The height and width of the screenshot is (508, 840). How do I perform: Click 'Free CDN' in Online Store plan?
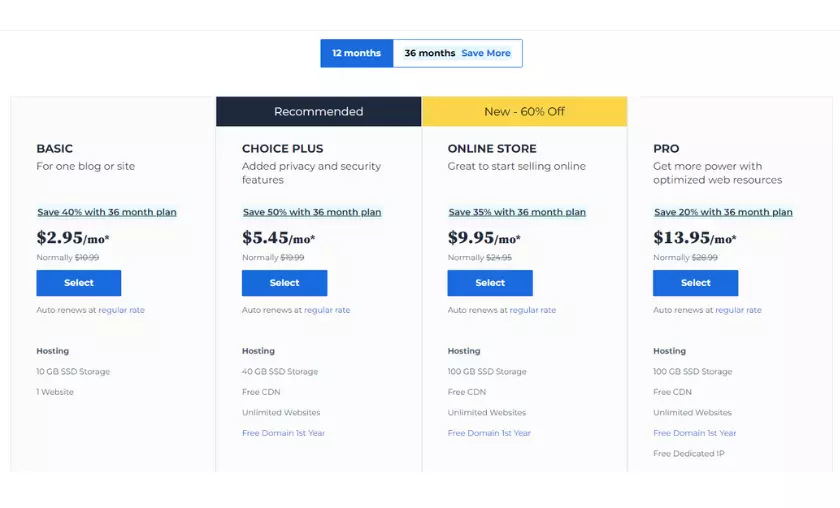click(467, 392)
